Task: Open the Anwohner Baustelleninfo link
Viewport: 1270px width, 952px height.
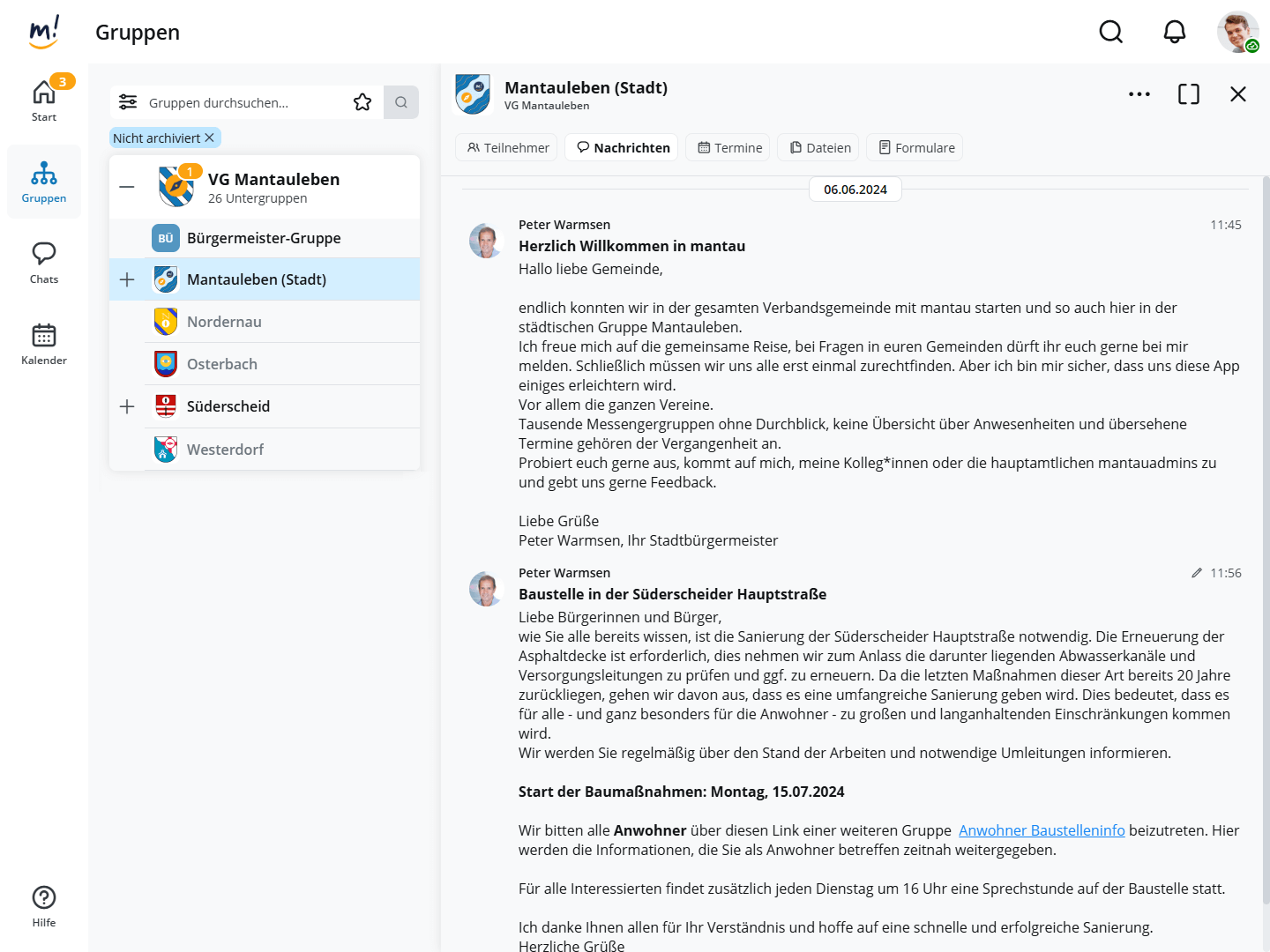Action: (1041, 830)
